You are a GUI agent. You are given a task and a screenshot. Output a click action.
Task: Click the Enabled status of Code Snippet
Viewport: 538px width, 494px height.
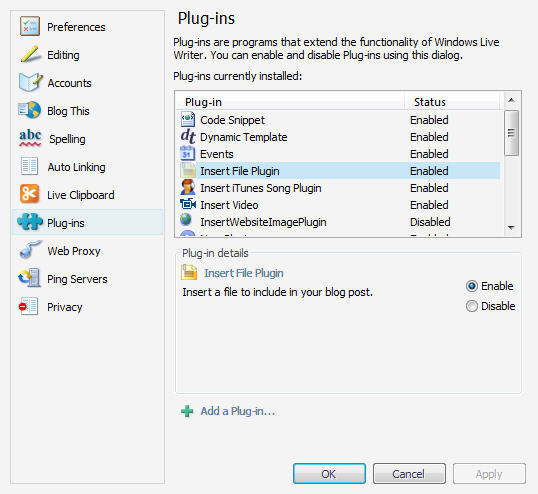click(x=429, y=120)
